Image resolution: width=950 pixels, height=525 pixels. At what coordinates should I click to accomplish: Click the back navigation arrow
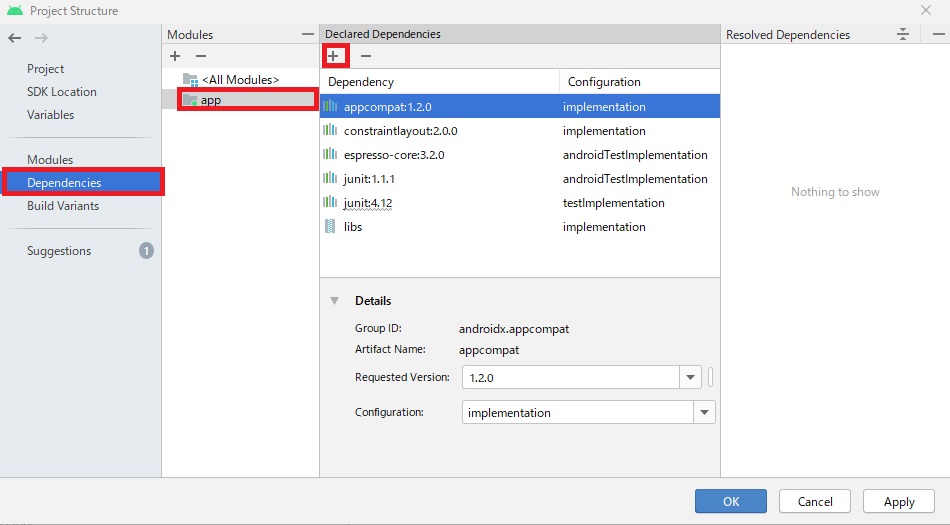(x=14, y=38)
